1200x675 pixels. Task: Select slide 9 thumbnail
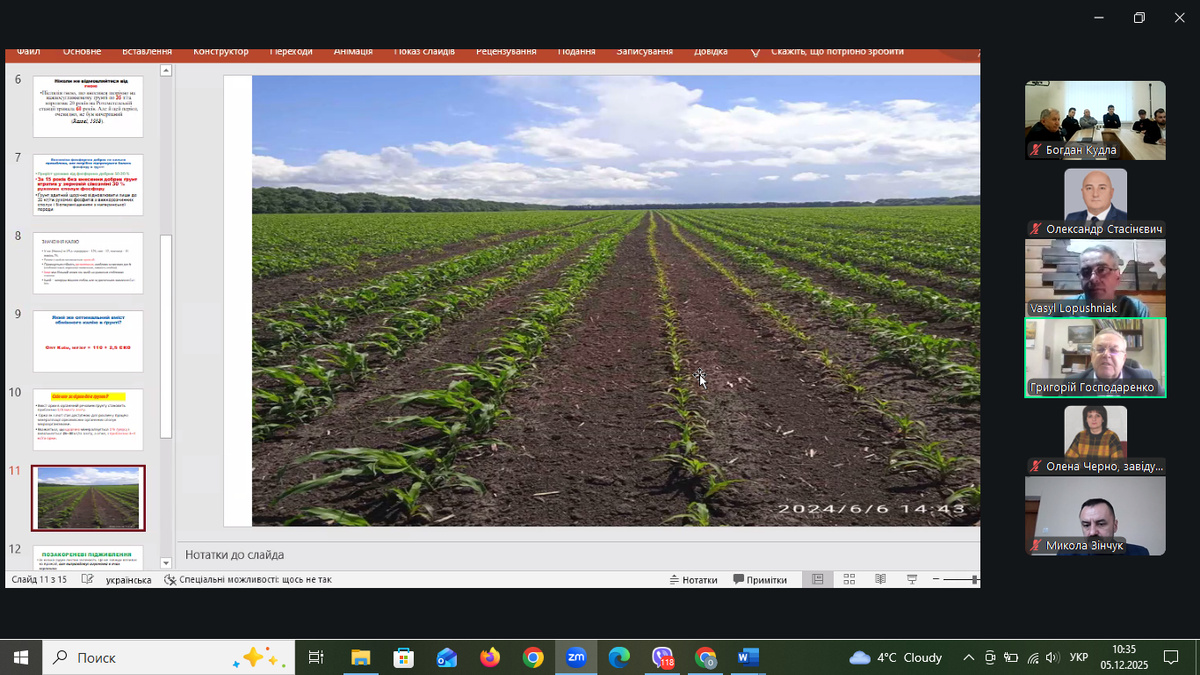point(88,341)
